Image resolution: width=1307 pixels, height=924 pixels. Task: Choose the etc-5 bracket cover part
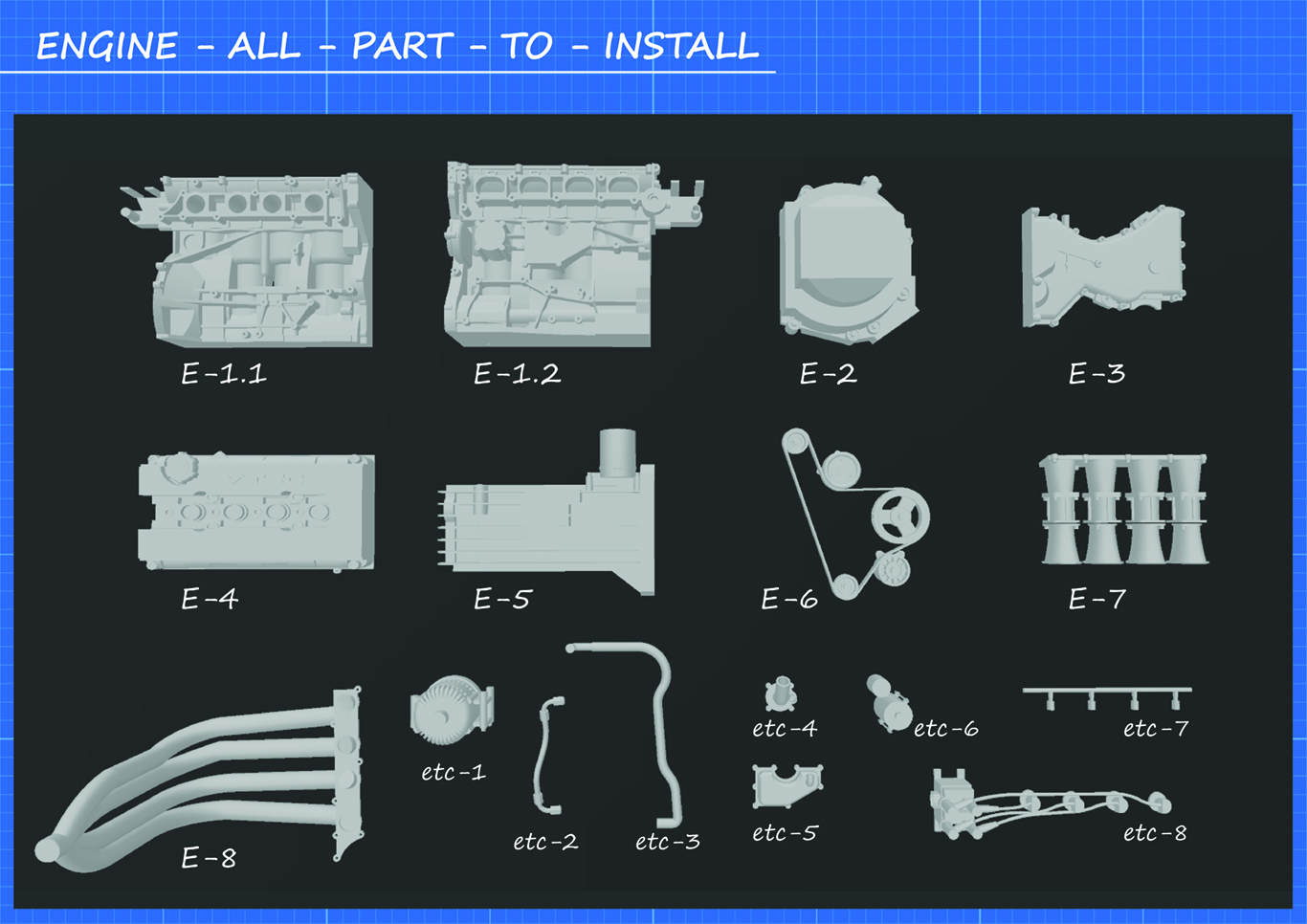787,787
